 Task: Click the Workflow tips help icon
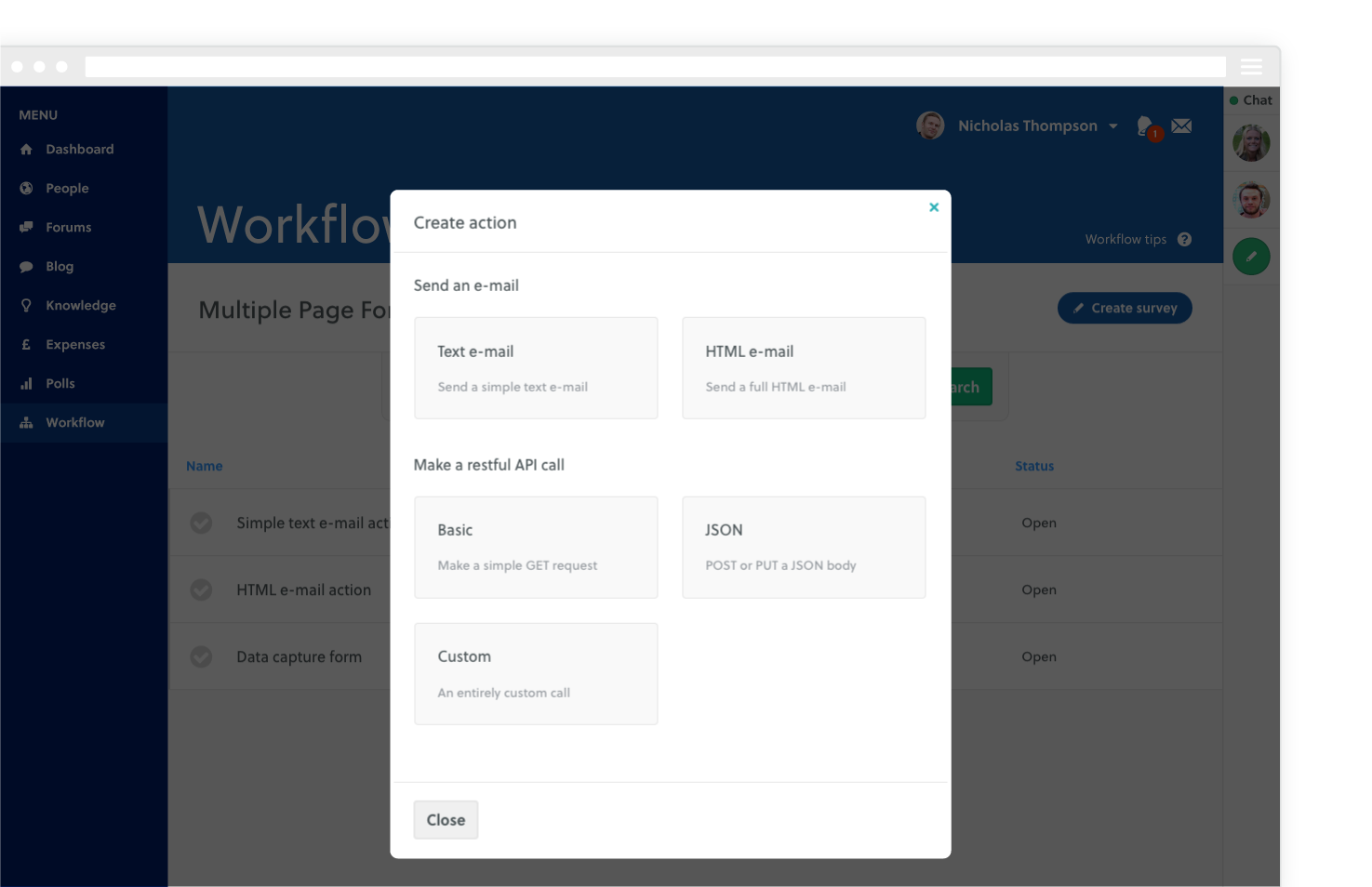coord(1184,239)
